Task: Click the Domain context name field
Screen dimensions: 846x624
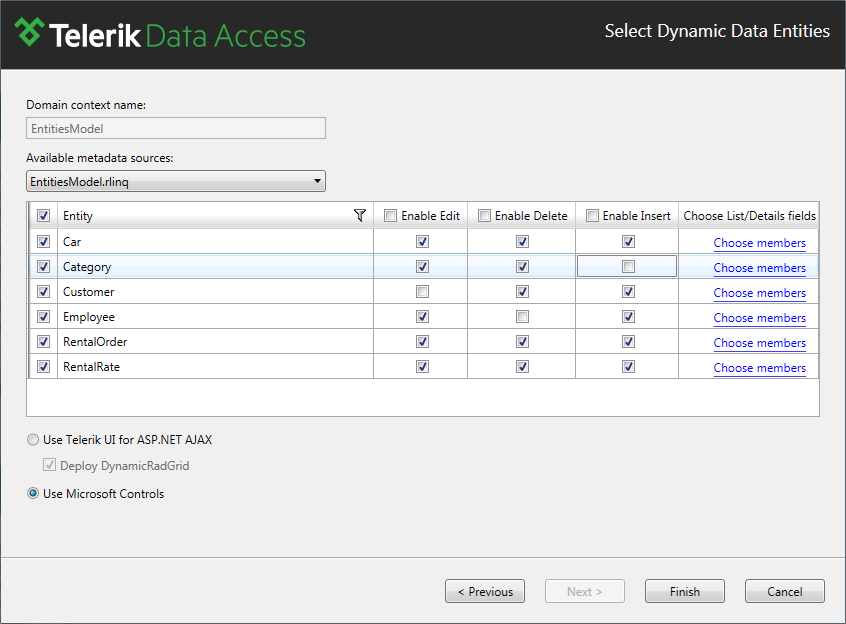Action: coord(176,128)
